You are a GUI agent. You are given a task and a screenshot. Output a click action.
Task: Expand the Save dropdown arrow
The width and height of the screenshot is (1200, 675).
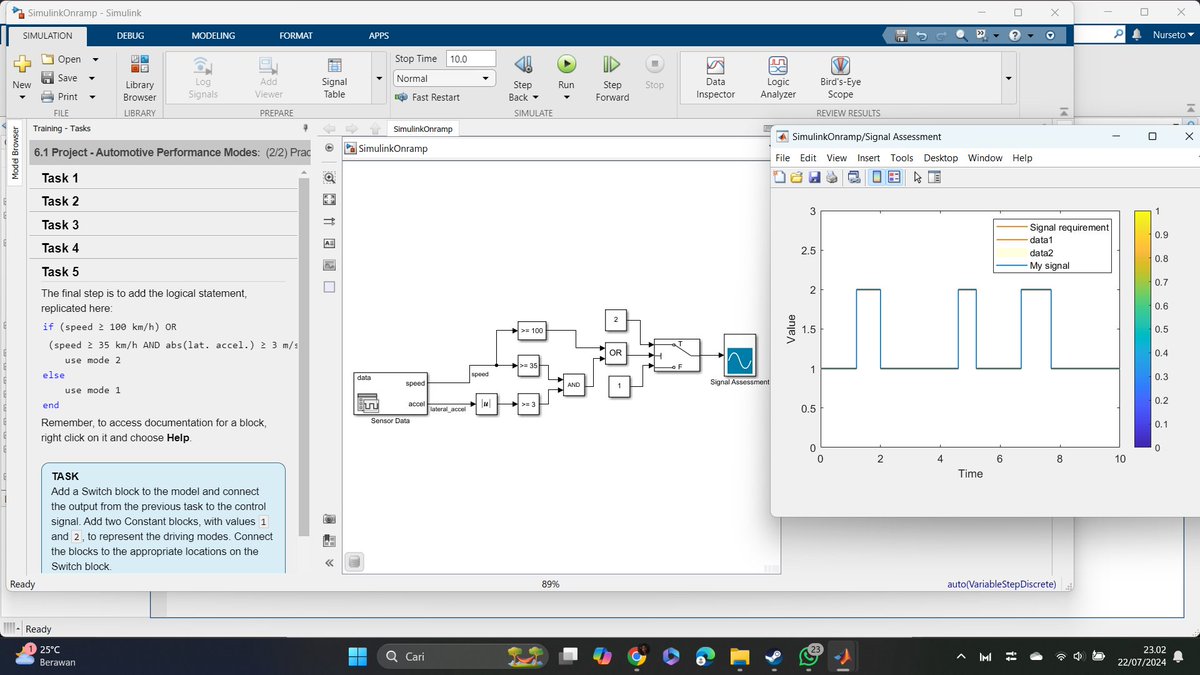click(x=94, y=78)
